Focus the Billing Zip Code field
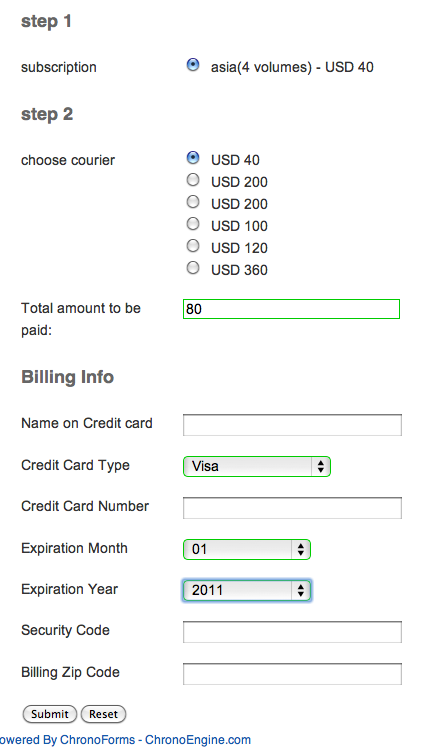Viewport: 443px width, 753px height. pyautogui.click(x=292, y=674)
